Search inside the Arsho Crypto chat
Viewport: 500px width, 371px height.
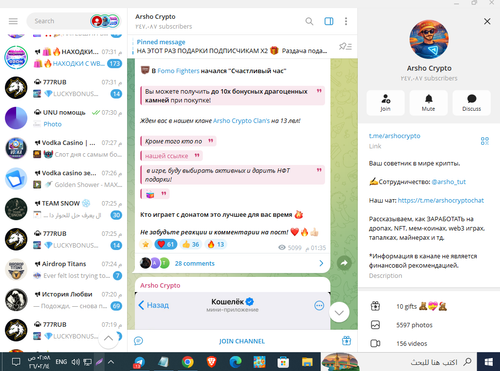pyautogui.click(x=309, y=21)
